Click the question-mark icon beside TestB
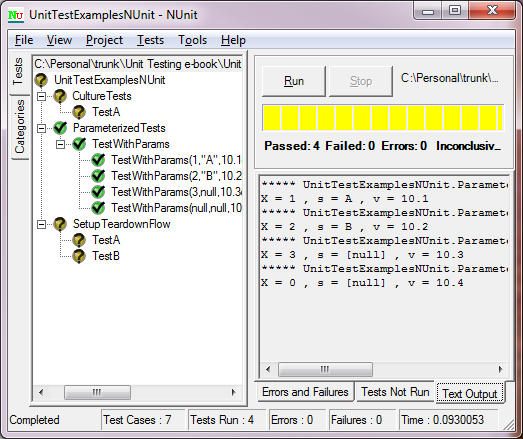The width and height of the screenshot is (523, 439). click(79, 256)
